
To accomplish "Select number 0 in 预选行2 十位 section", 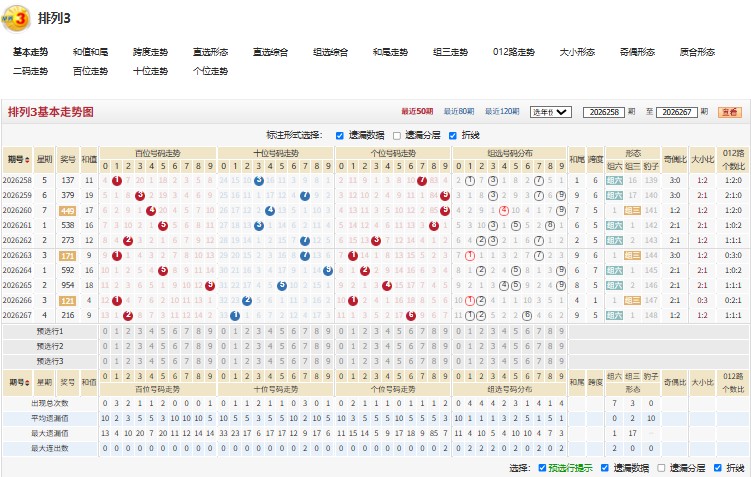I will (x=224, y=346).
